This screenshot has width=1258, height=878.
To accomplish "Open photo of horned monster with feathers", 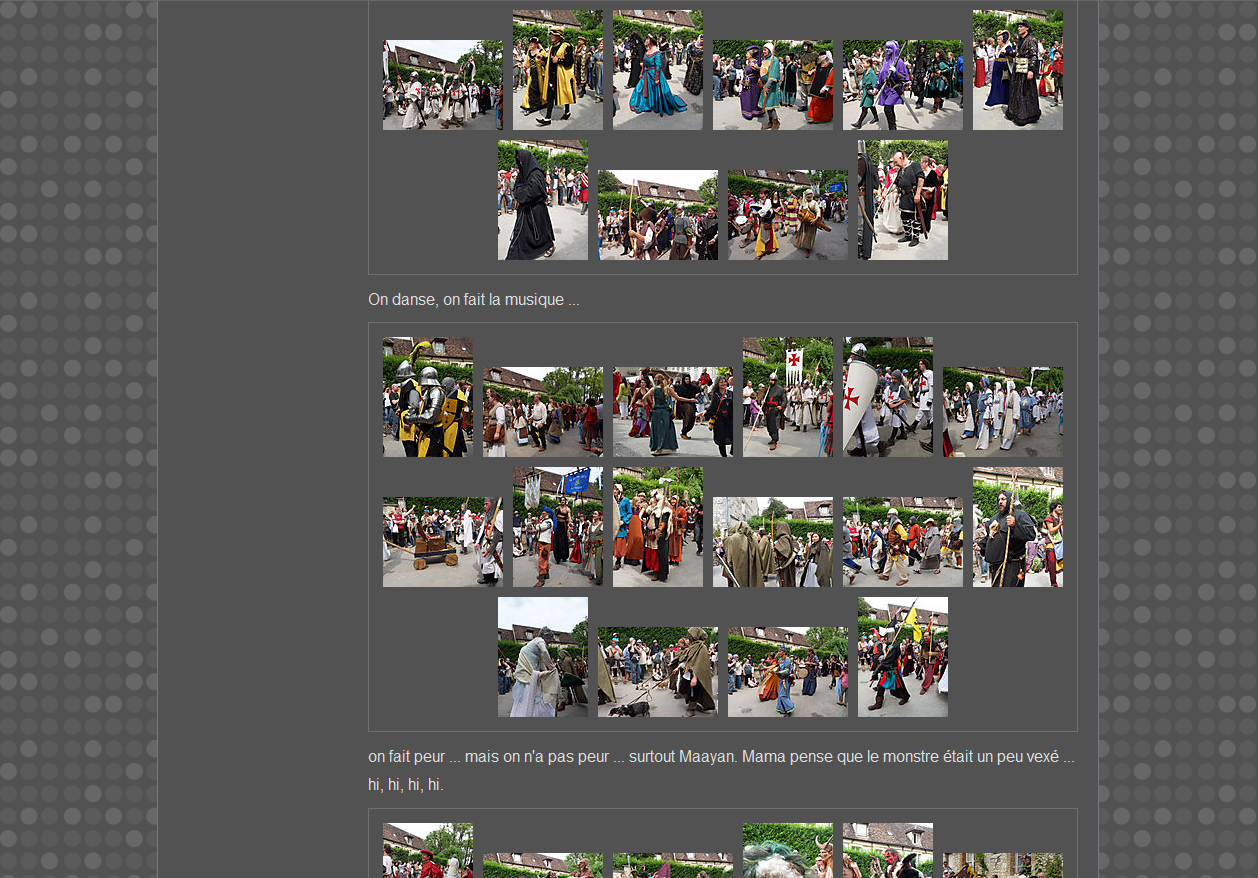I will point(787,851).
